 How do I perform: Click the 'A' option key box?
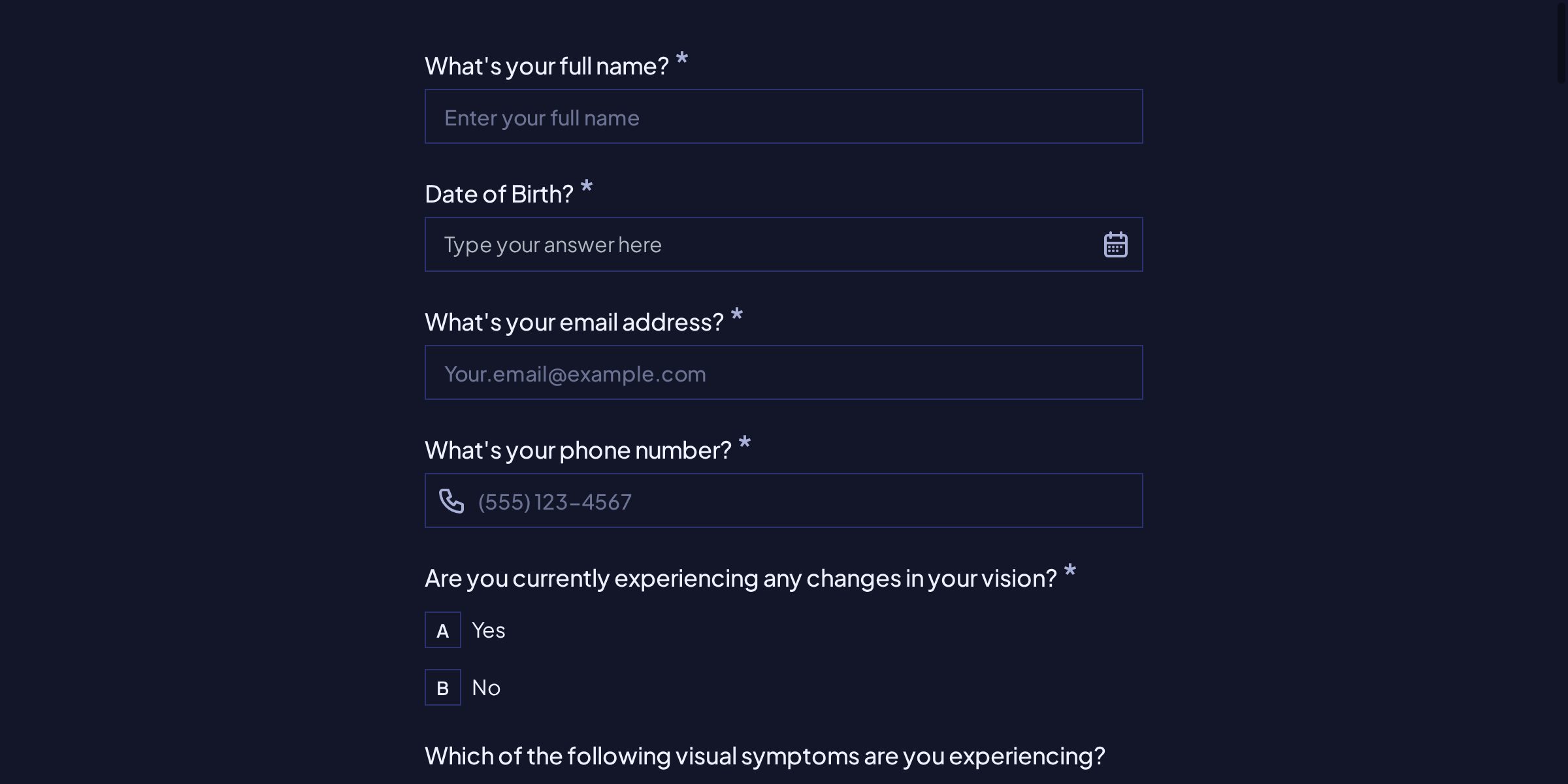click(443, 630)
